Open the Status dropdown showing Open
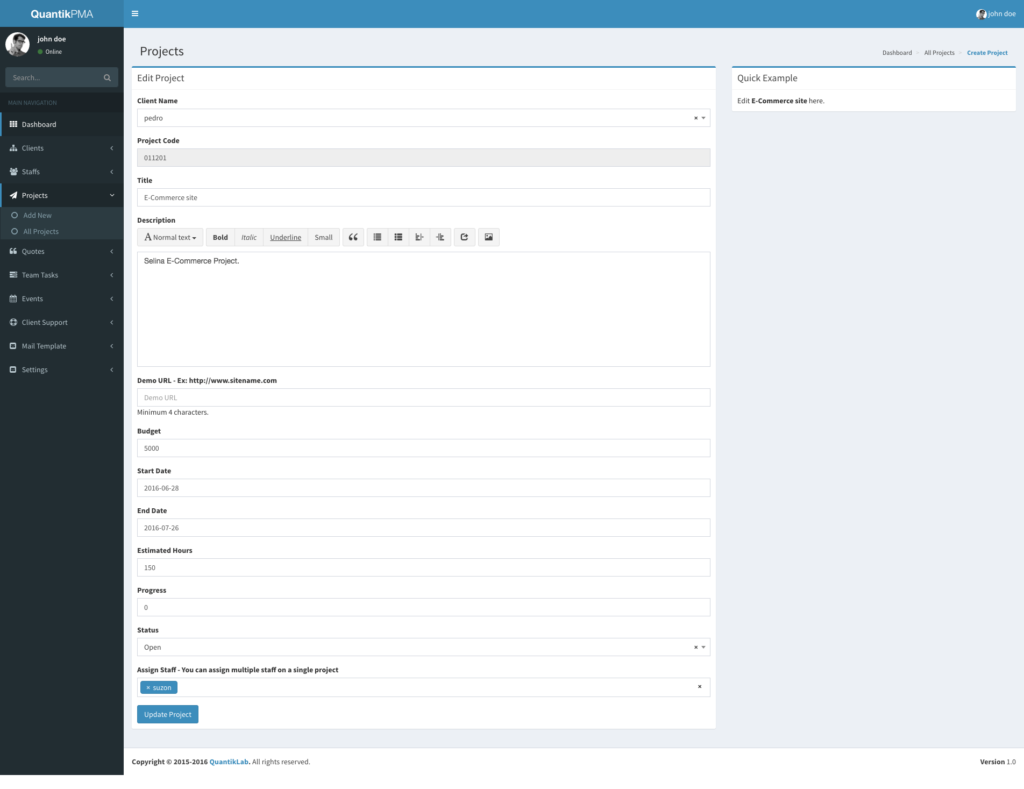Image resolution: width=1024 pixels, height=789 pixels. coord(423,647)
